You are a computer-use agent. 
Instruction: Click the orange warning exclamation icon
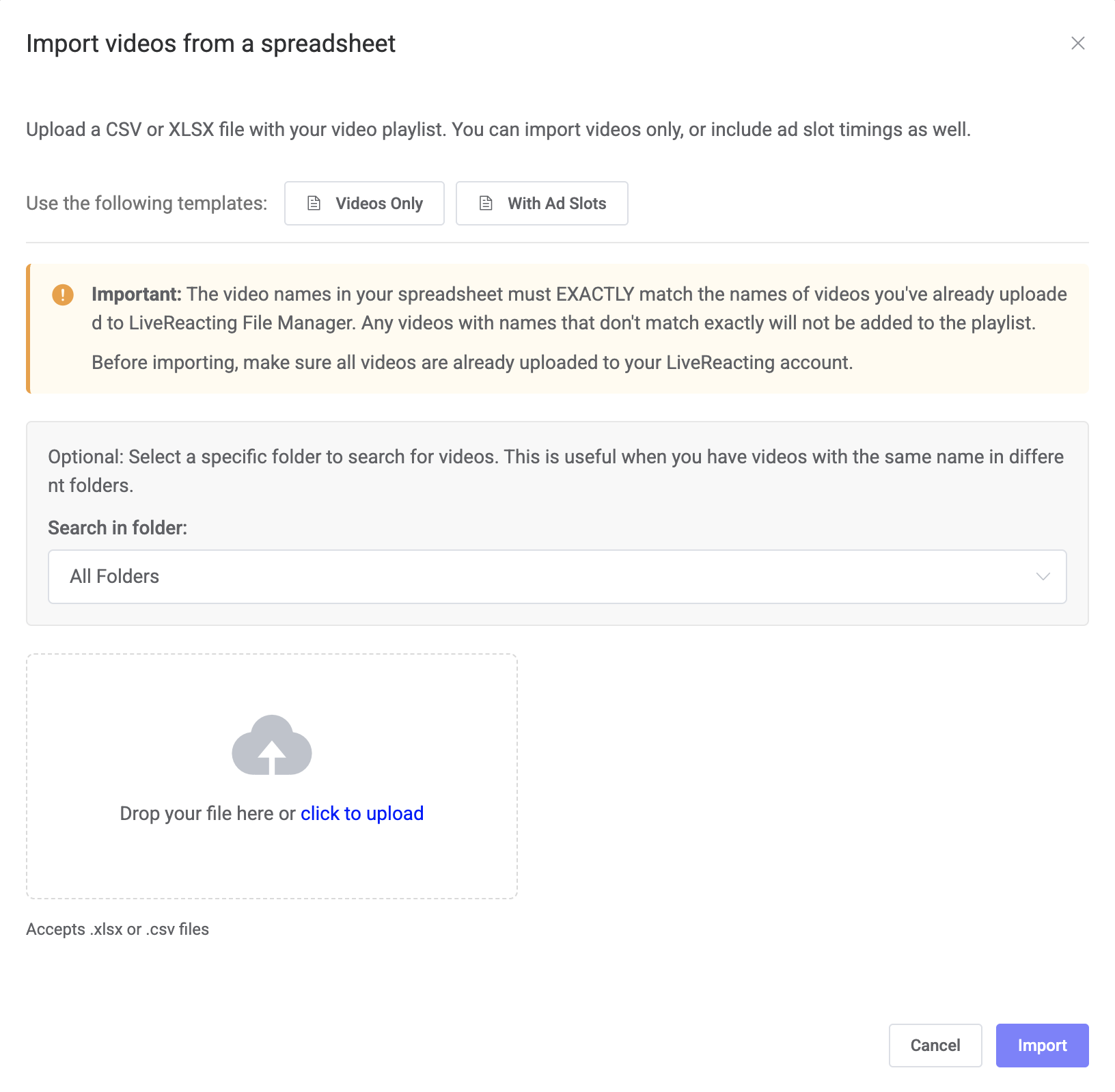click(63, 295)
